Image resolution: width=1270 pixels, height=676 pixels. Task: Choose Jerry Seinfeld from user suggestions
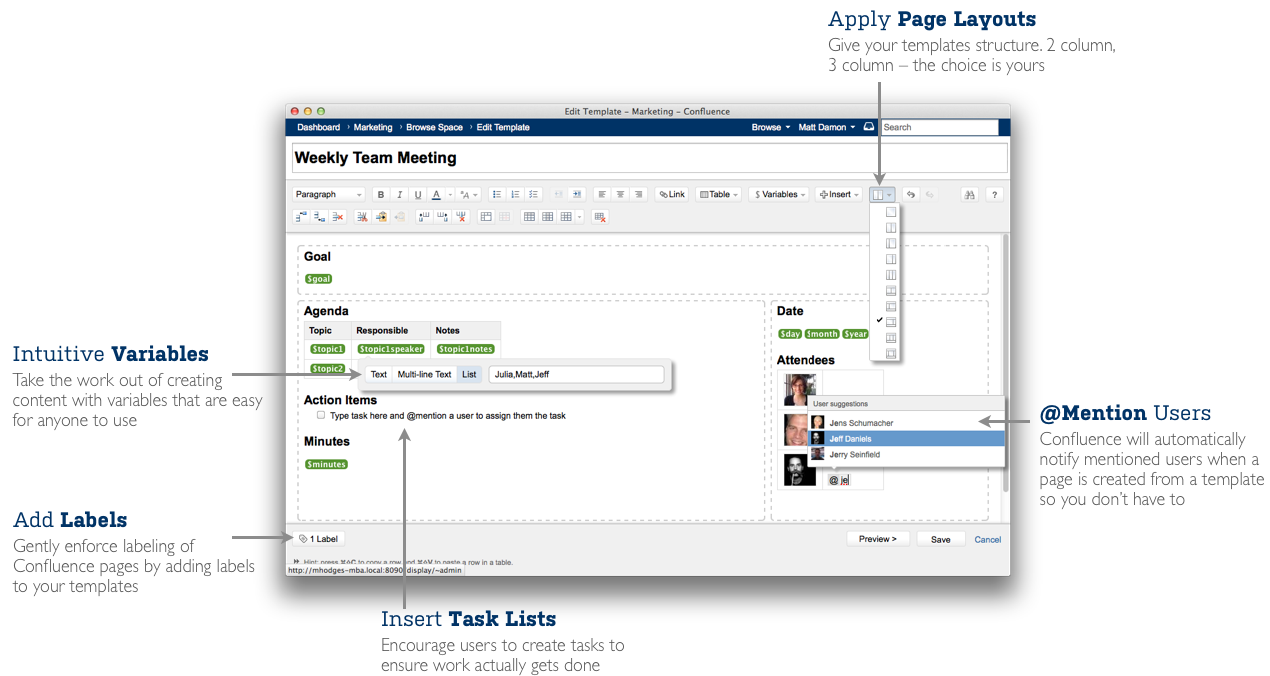point(905,454)
